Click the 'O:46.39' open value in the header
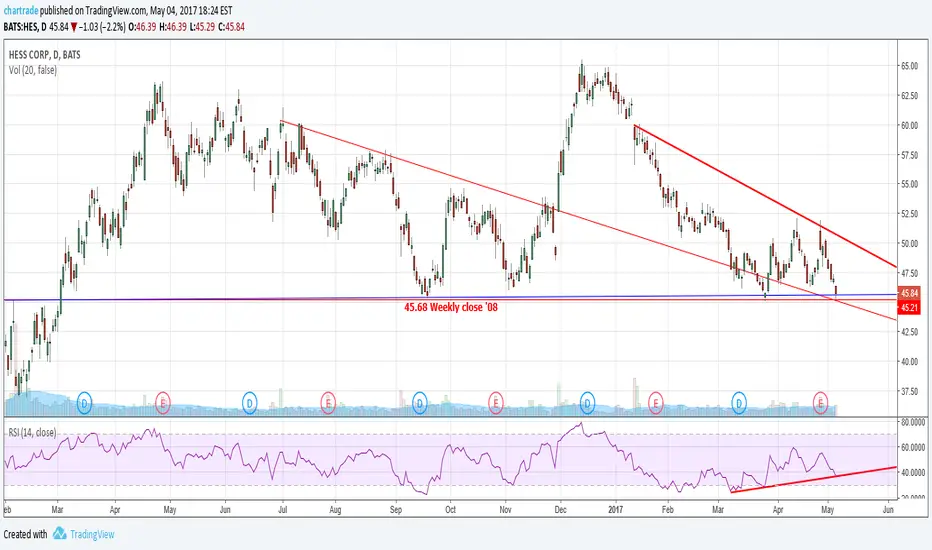Screen dimensions: 932x550 click(x=142, y=27)
